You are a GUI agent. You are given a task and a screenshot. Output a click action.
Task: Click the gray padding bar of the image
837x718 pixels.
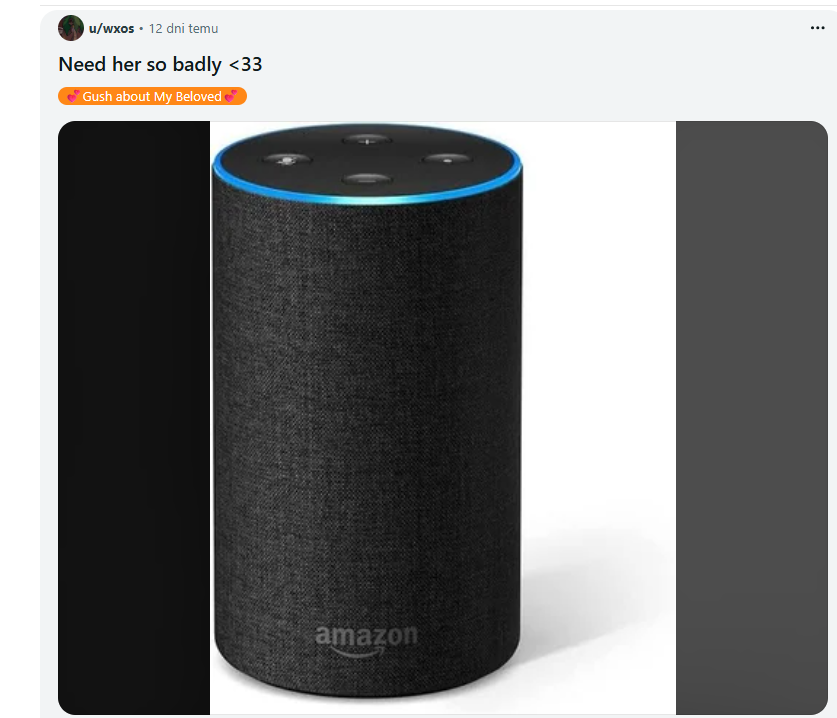click(x=752, y=417)
